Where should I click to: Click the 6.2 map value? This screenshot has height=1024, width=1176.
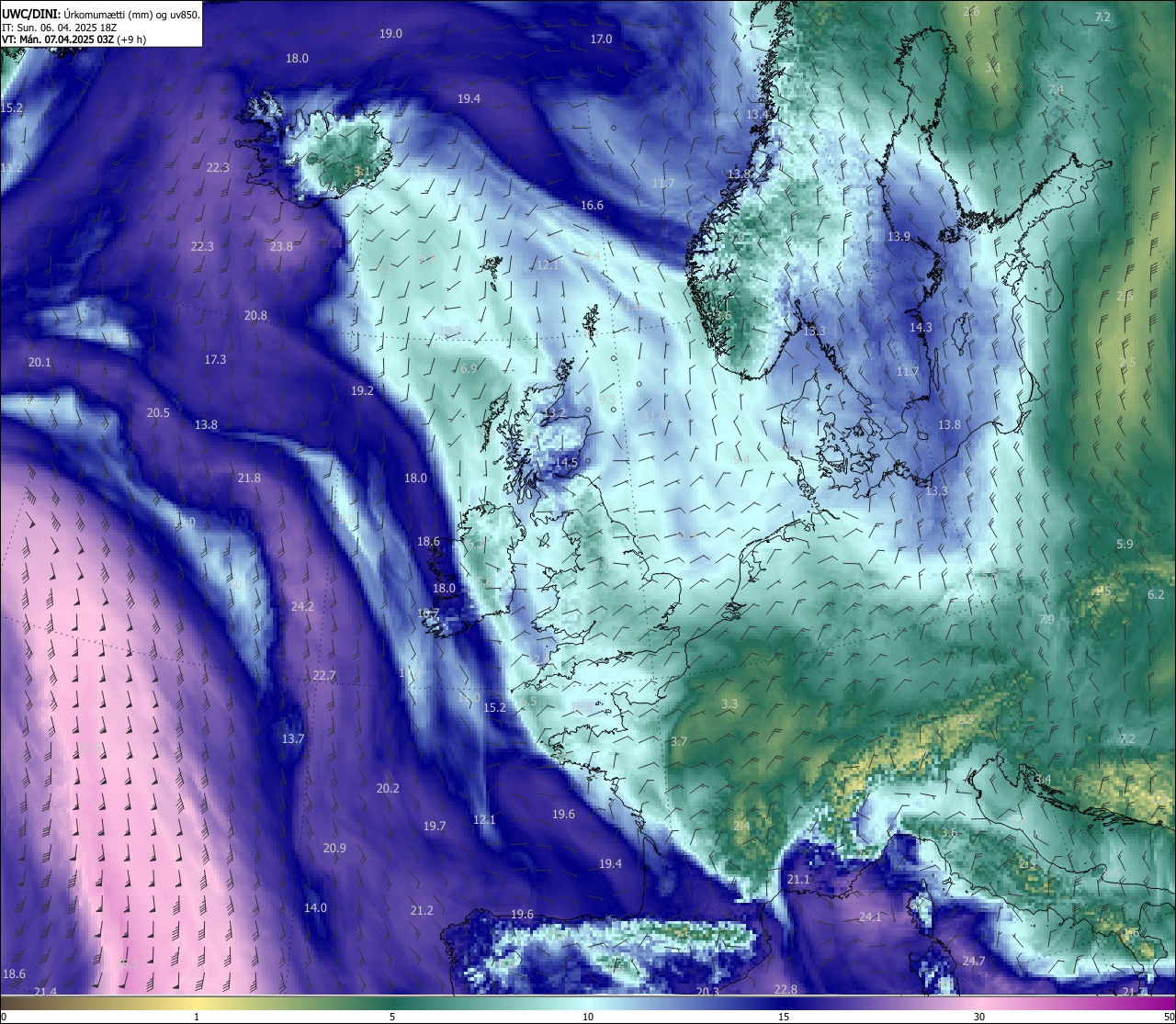1156,594
